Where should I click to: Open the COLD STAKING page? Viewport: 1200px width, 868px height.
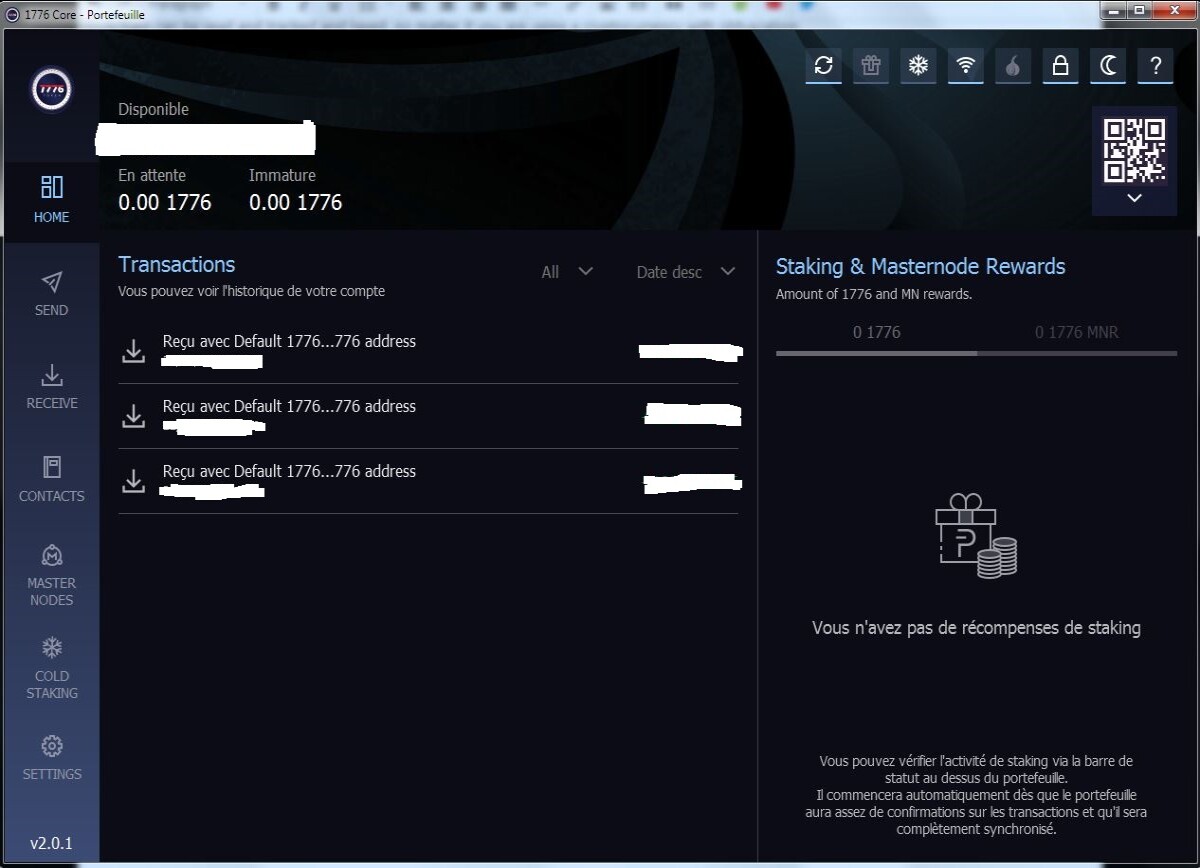pos(51,668)
